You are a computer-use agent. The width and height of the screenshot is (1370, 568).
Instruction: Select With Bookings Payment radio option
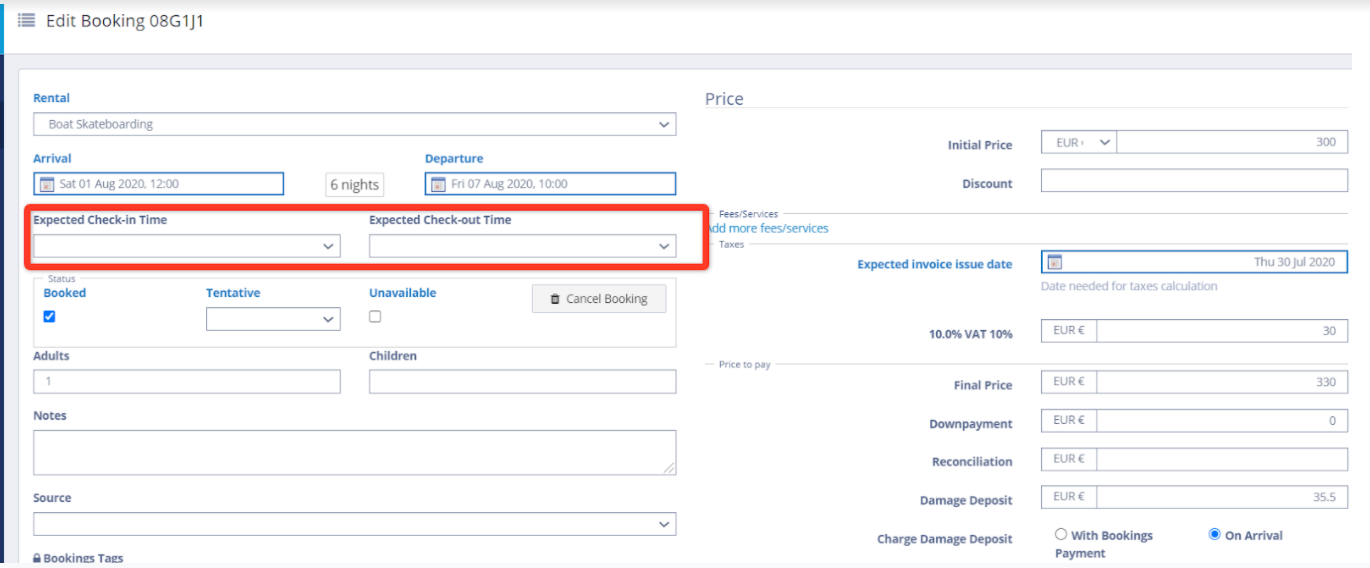1061,535
